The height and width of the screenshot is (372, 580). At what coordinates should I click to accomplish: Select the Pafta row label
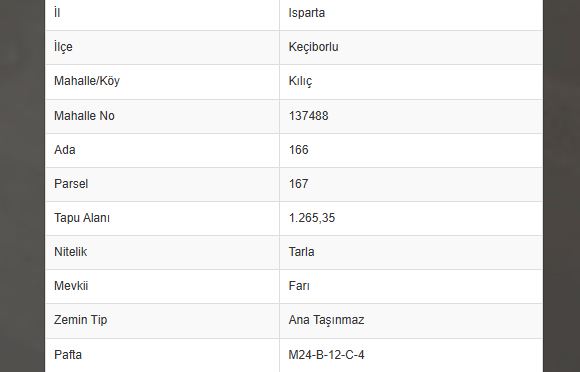click(68, 355)
